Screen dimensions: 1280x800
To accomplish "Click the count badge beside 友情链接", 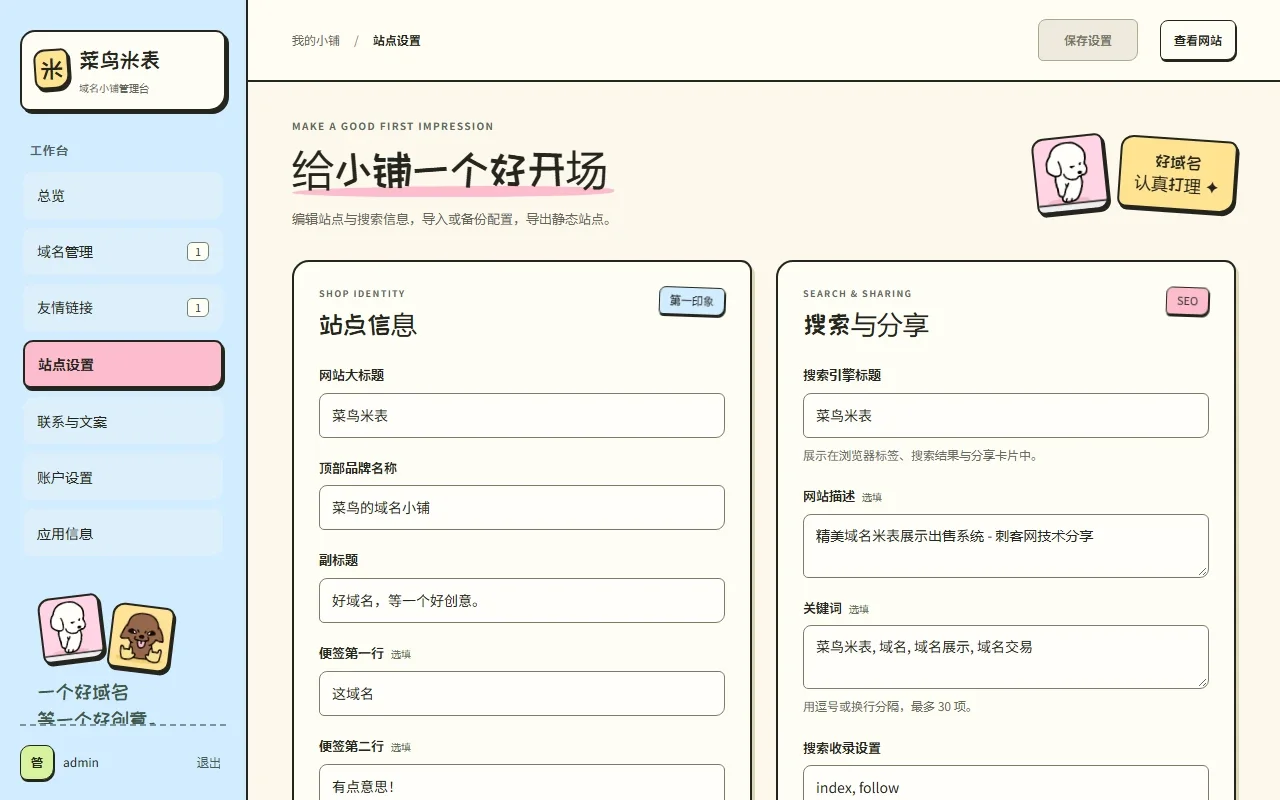I will click(x=198, y=308).
